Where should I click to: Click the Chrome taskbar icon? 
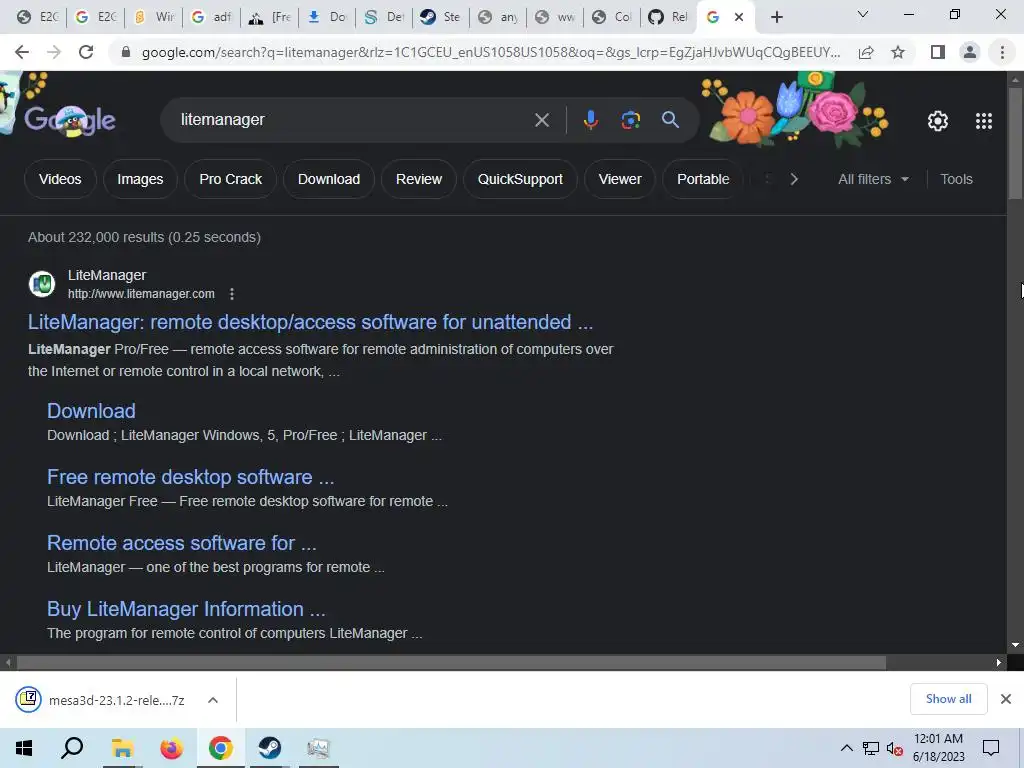point(221,748)
